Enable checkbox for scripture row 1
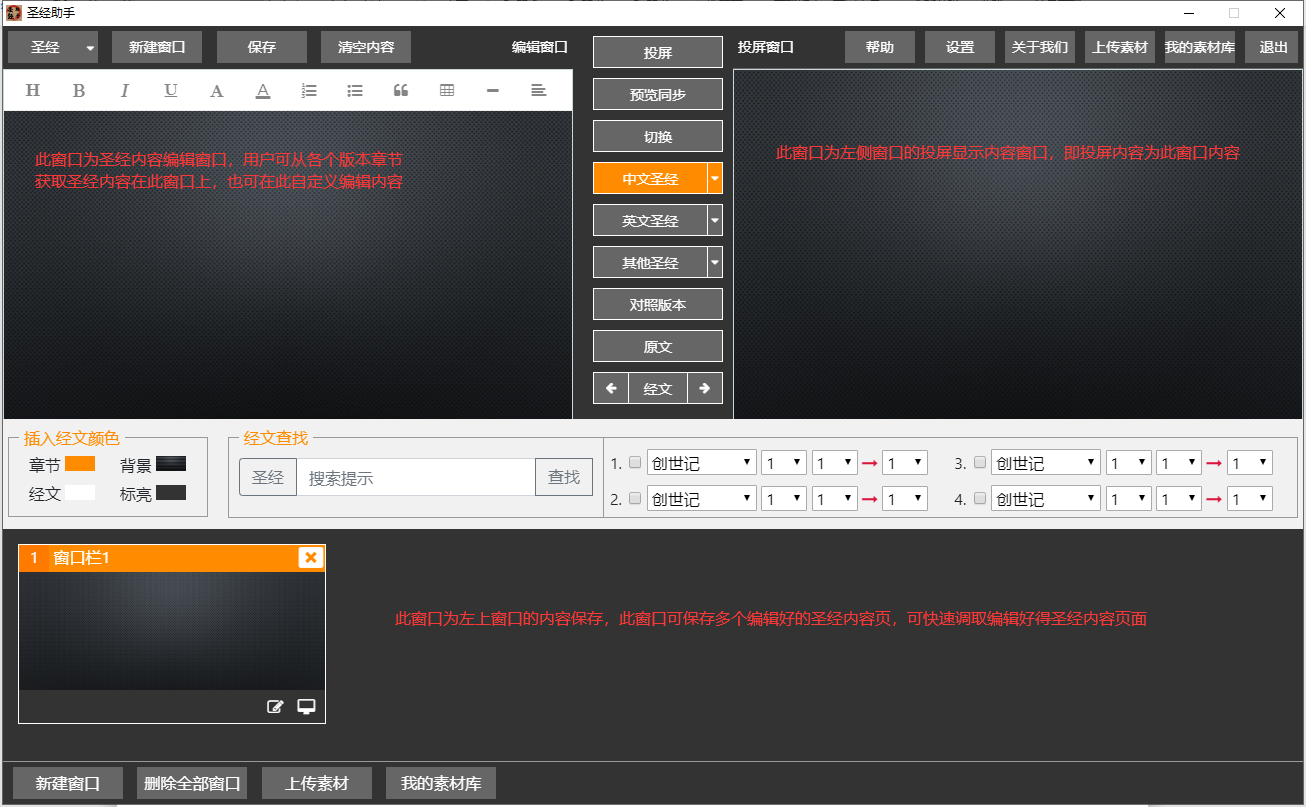The image size is (1306, 807). (634, 463)
